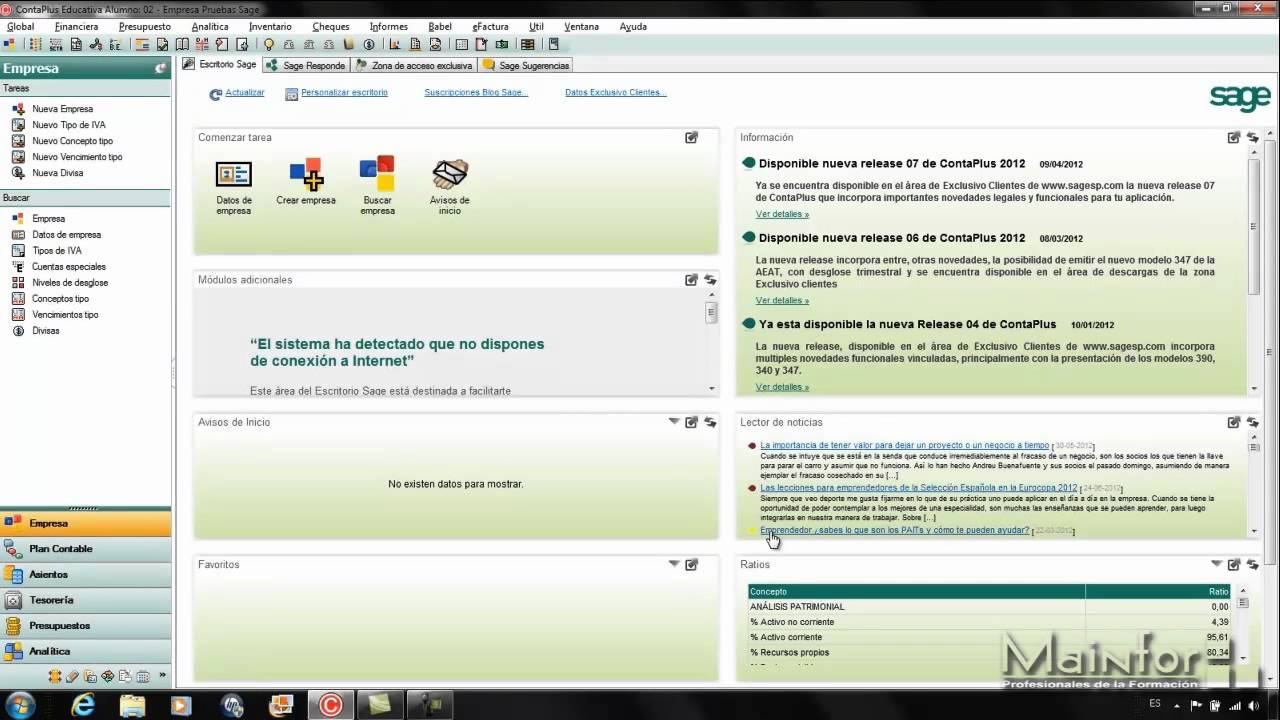This screenshot has height=720, width=1280.
Task: Expand Avisos de Inicio dropdown arrow
Action: pyautogui.click(x=674, y=422)
